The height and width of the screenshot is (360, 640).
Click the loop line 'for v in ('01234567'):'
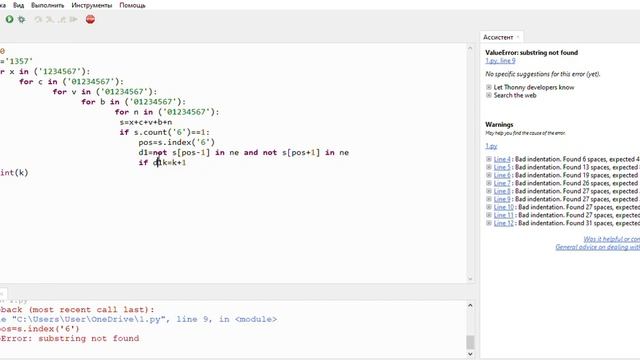(x=104, y=91)
